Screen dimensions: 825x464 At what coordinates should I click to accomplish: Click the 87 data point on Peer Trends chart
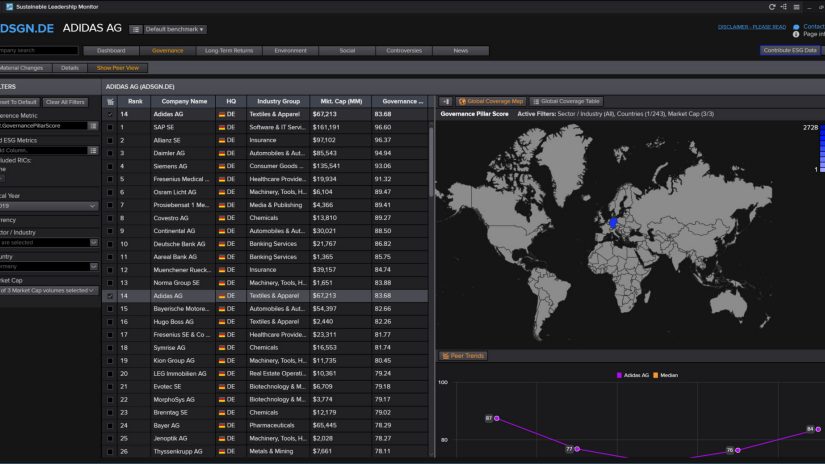pos(497,418)
